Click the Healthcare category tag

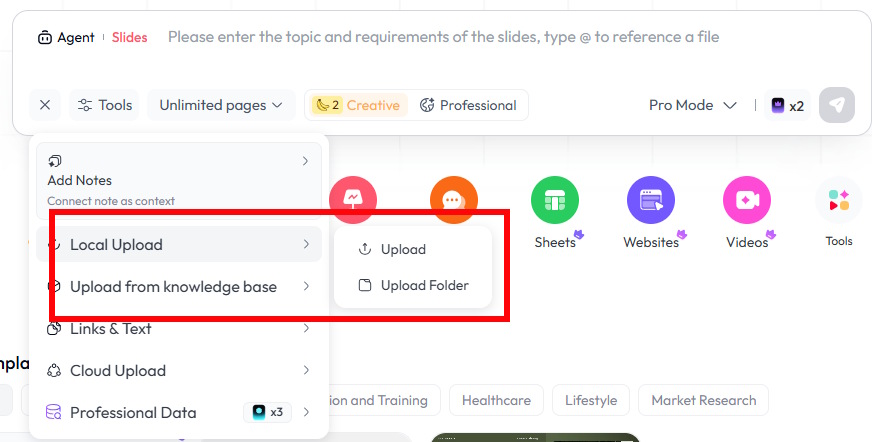tap(496, 400)
